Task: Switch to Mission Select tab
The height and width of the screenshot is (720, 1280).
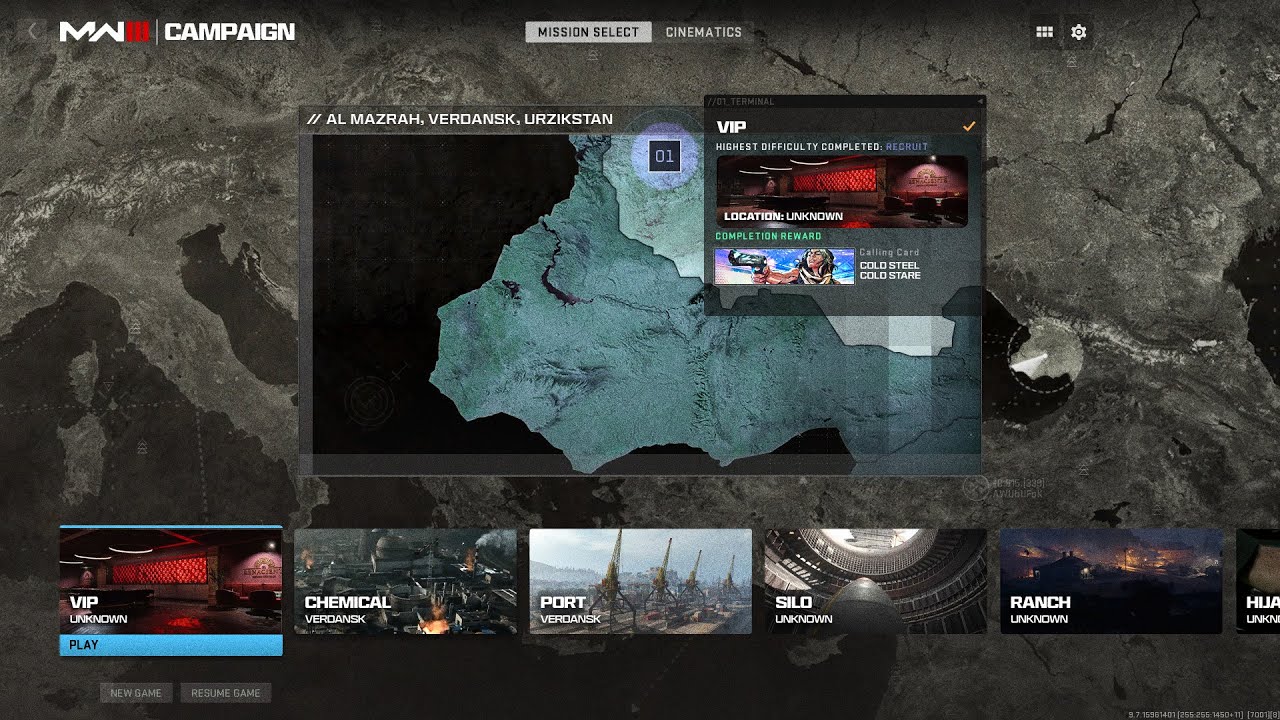Action: [588, 32]
